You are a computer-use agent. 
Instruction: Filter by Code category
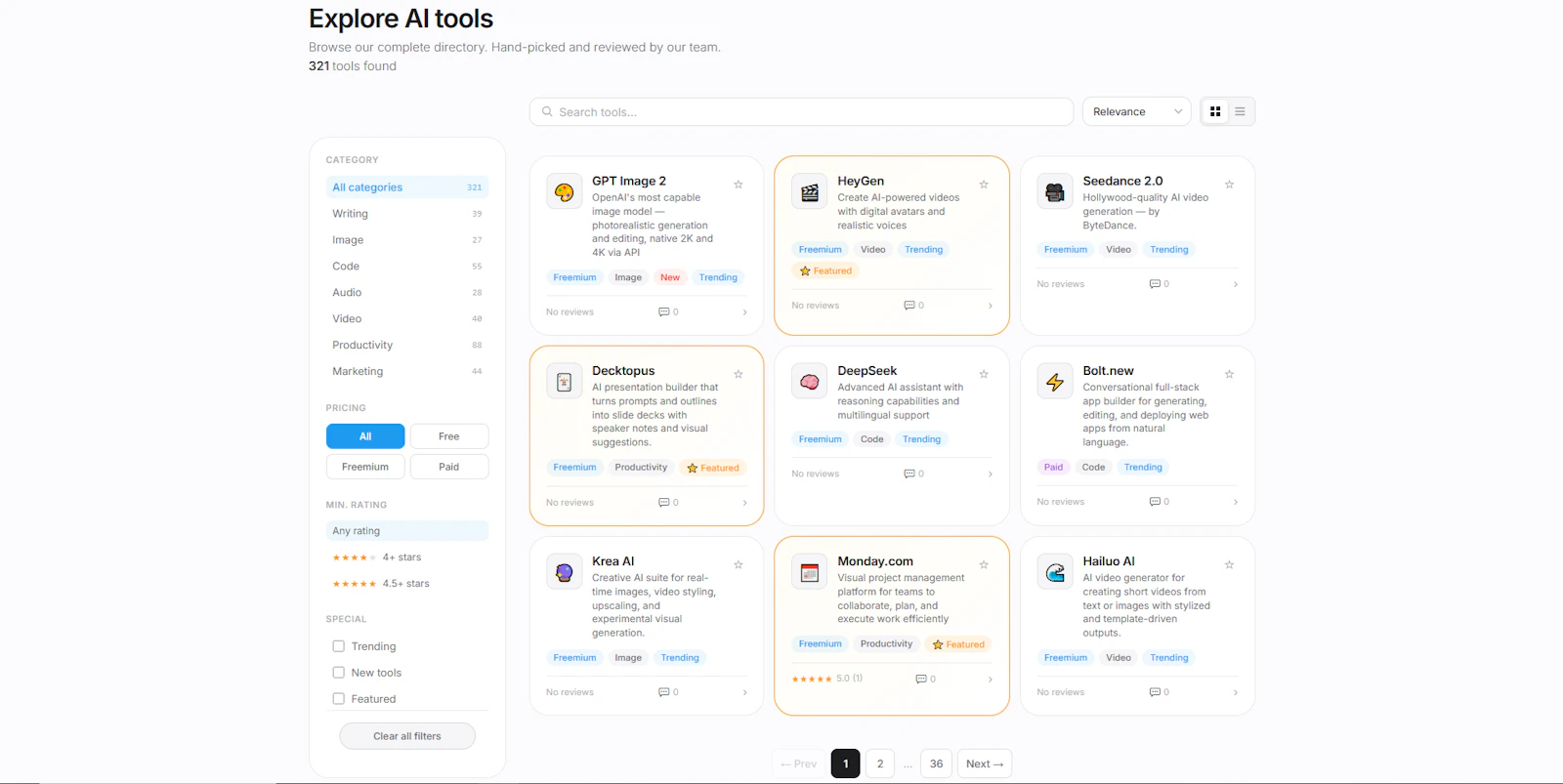[407, 267]
